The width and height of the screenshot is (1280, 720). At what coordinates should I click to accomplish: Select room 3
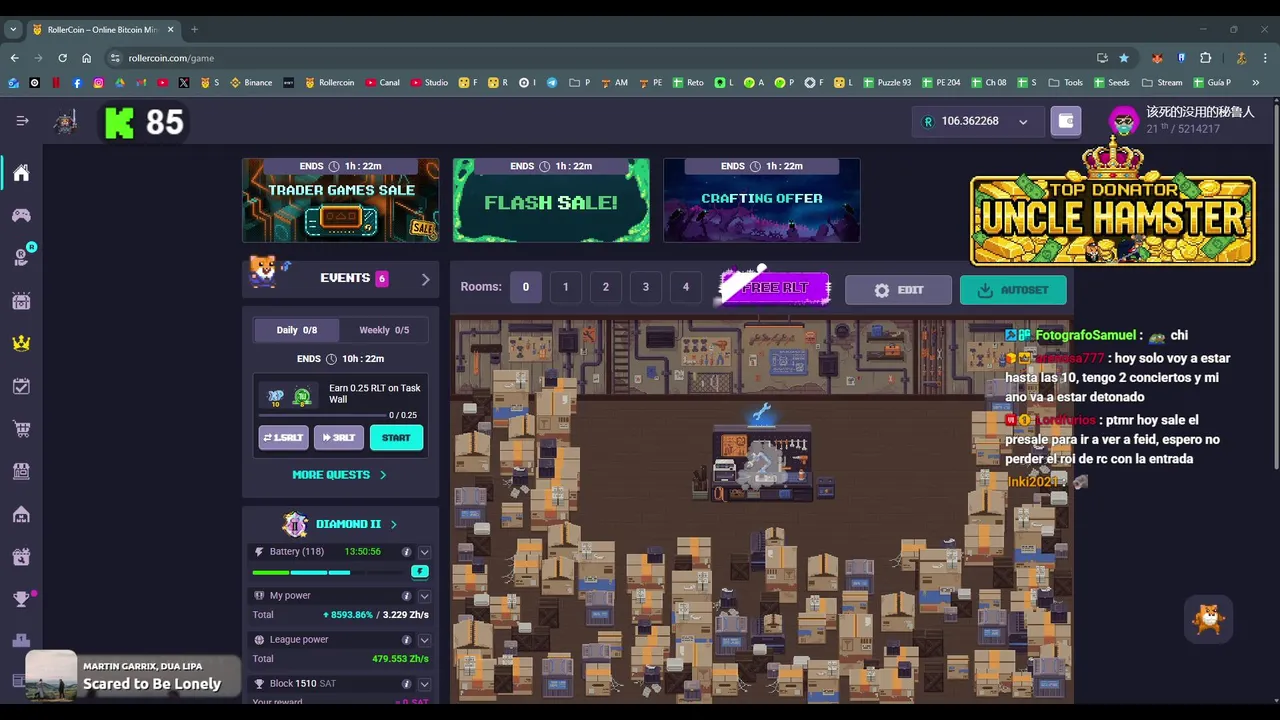pos(645,287)
